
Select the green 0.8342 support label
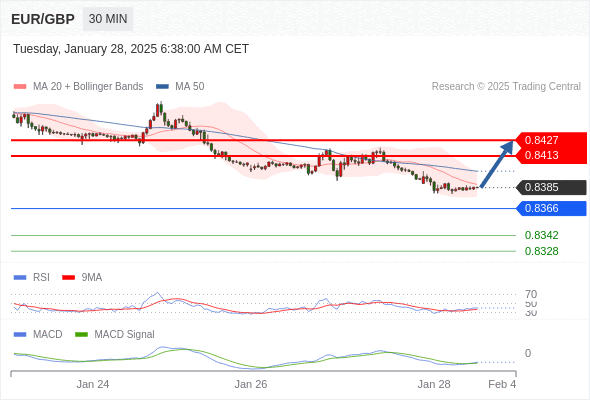pyautogui.click(x=541, y=236)
